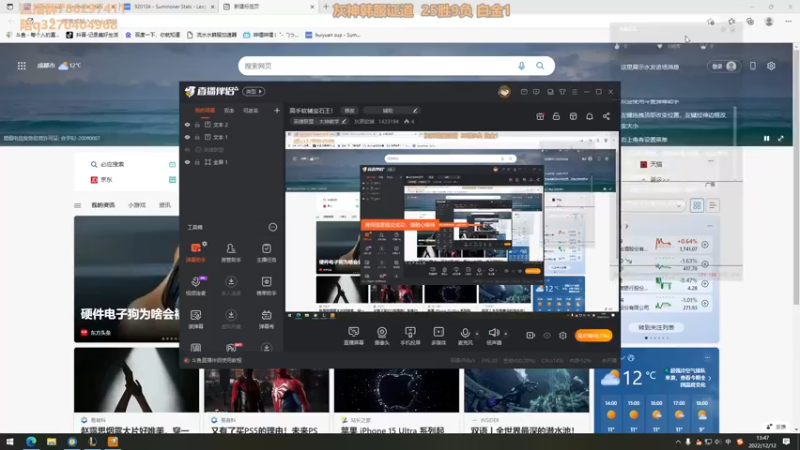Open the hamburger menu in streaming app title bar

[x=574, y=92]
